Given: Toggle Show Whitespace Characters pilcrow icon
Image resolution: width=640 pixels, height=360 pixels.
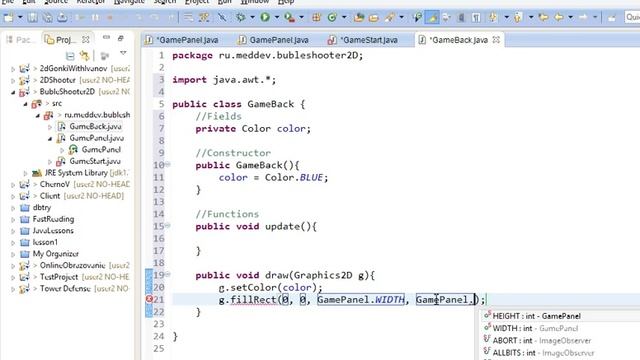Looking at the screenshot, I should [476, 18].
